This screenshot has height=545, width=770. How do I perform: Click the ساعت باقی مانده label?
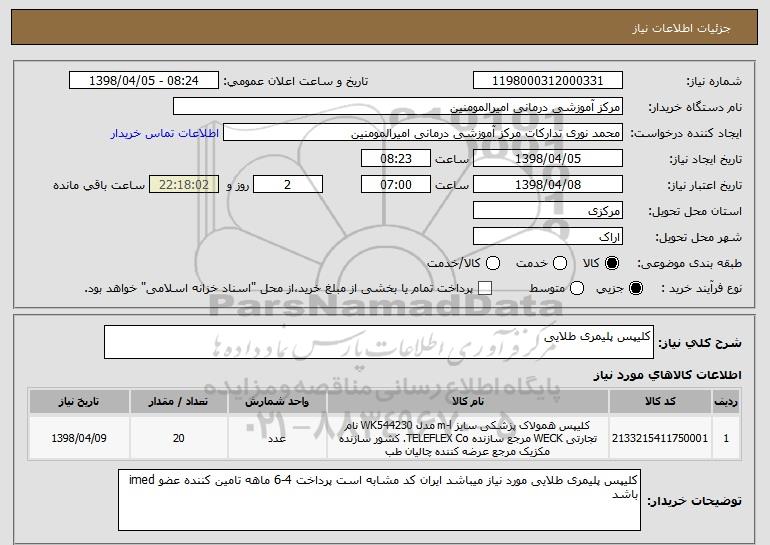point(99,185)
